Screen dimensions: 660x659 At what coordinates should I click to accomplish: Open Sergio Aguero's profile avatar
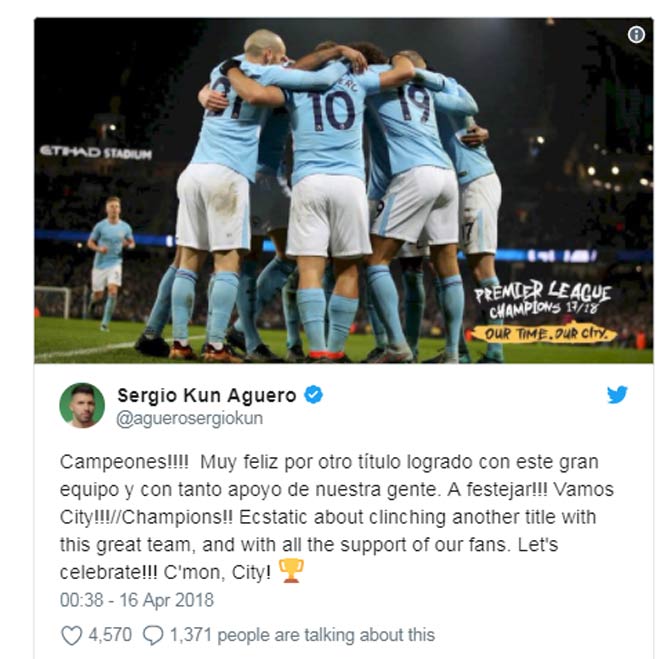82,405
